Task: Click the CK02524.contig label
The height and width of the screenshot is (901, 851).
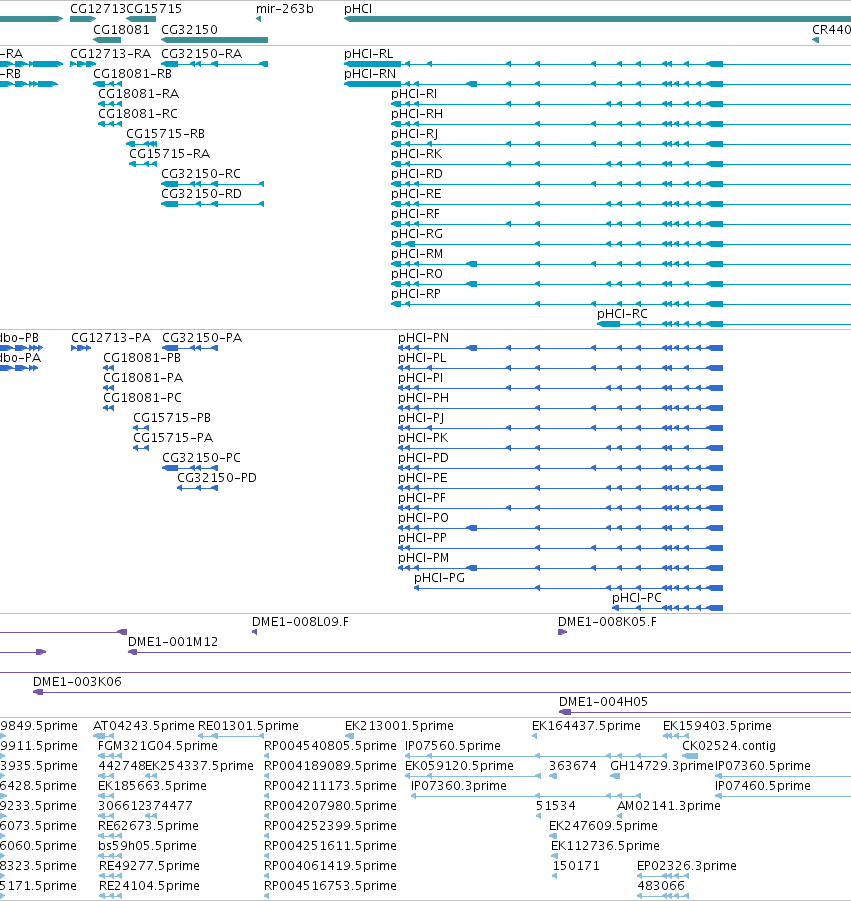Action: [729, 746]
